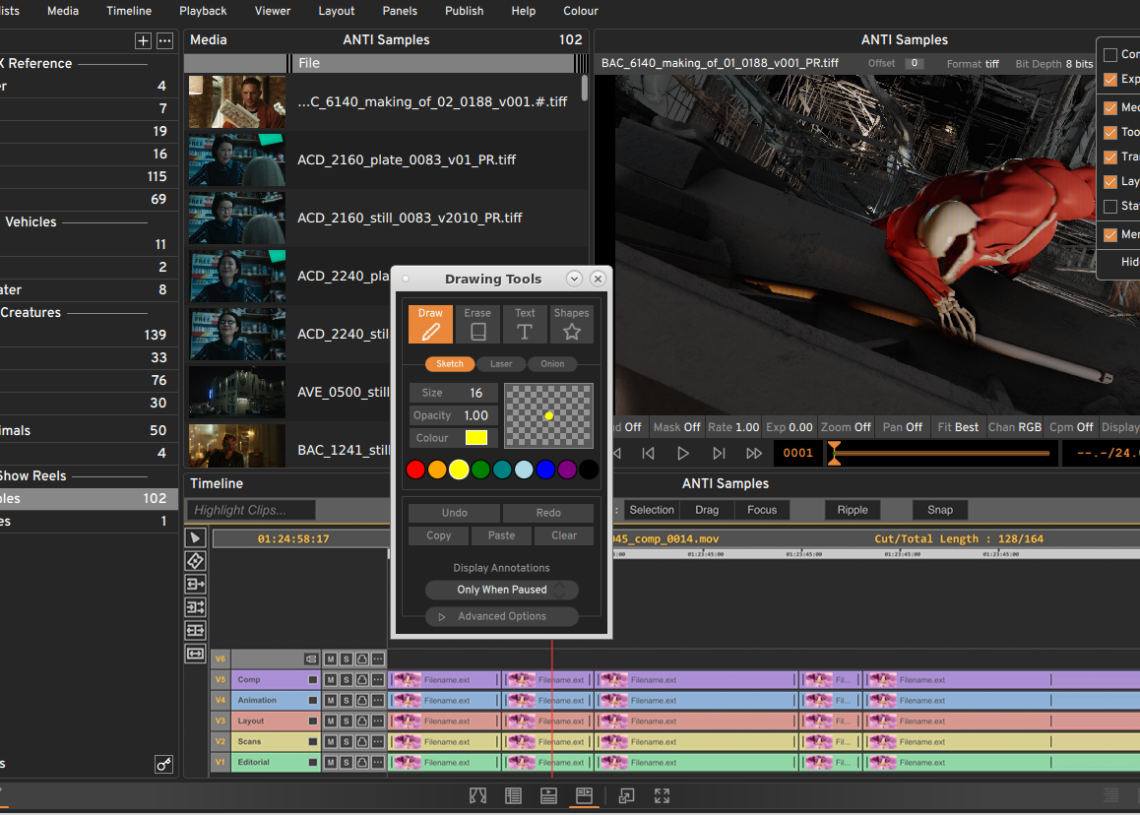
Task: Select the Text tool in Drawing Tools
Action: click(x=525, y=324)
